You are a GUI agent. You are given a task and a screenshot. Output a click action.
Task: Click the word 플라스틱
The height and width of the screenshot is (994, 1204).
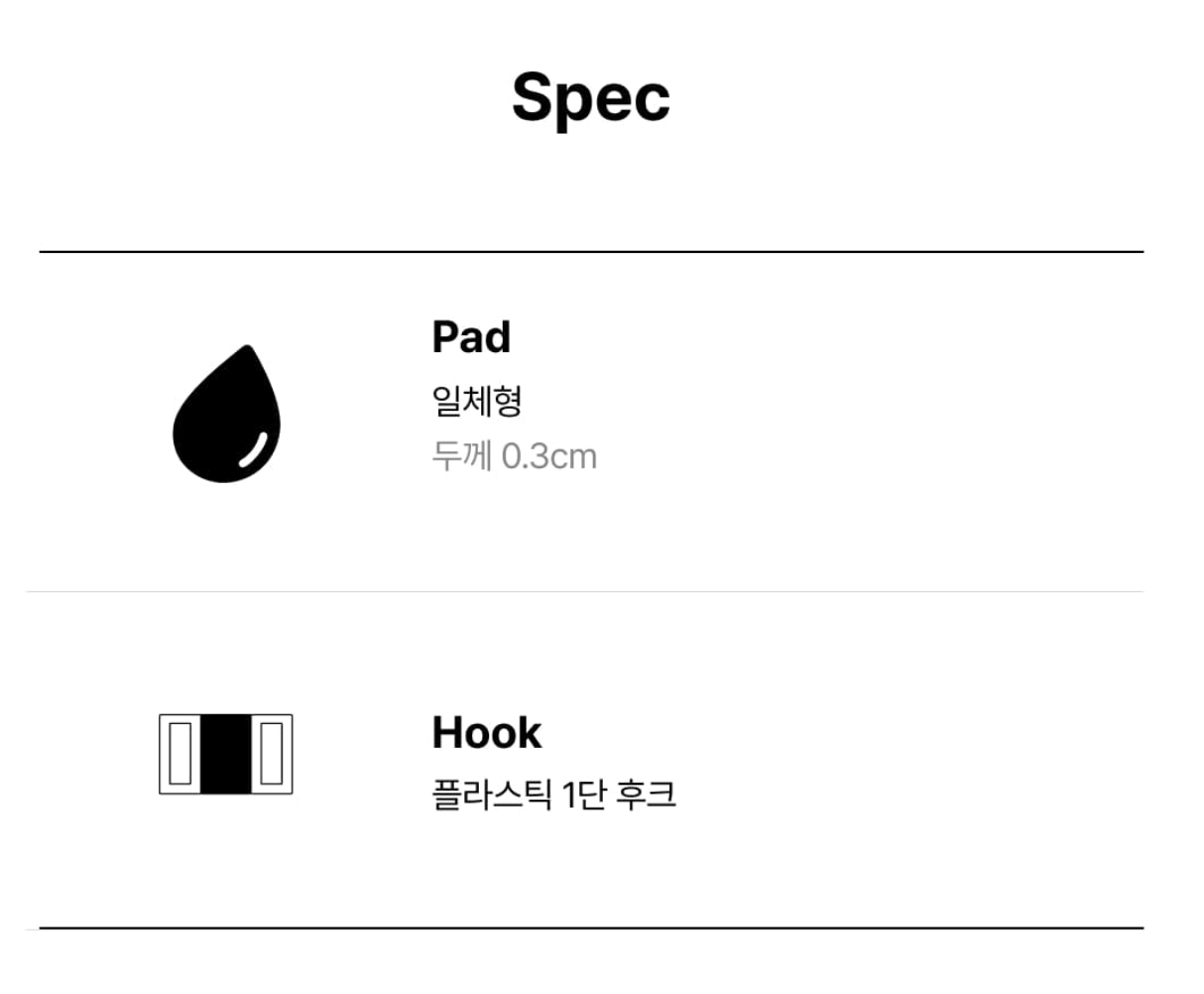(x=492, y=795)
